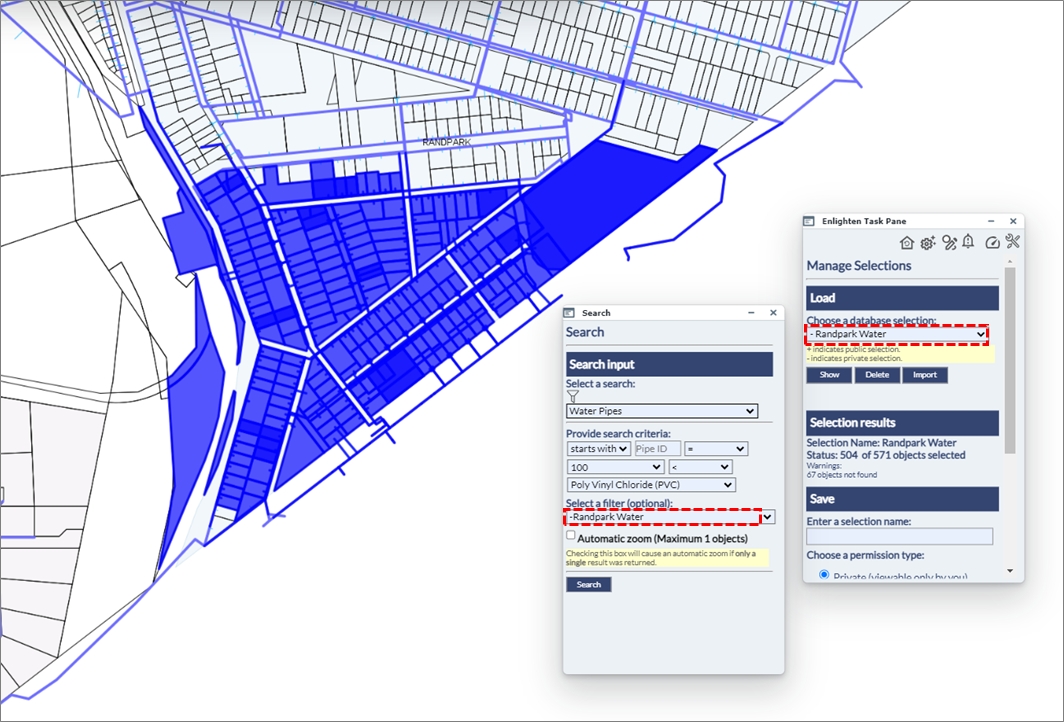The height and width of the screenshot is (722, 1064).
Task: Enable the Automatic zoom checkbox
Action: tap(571, 536)
